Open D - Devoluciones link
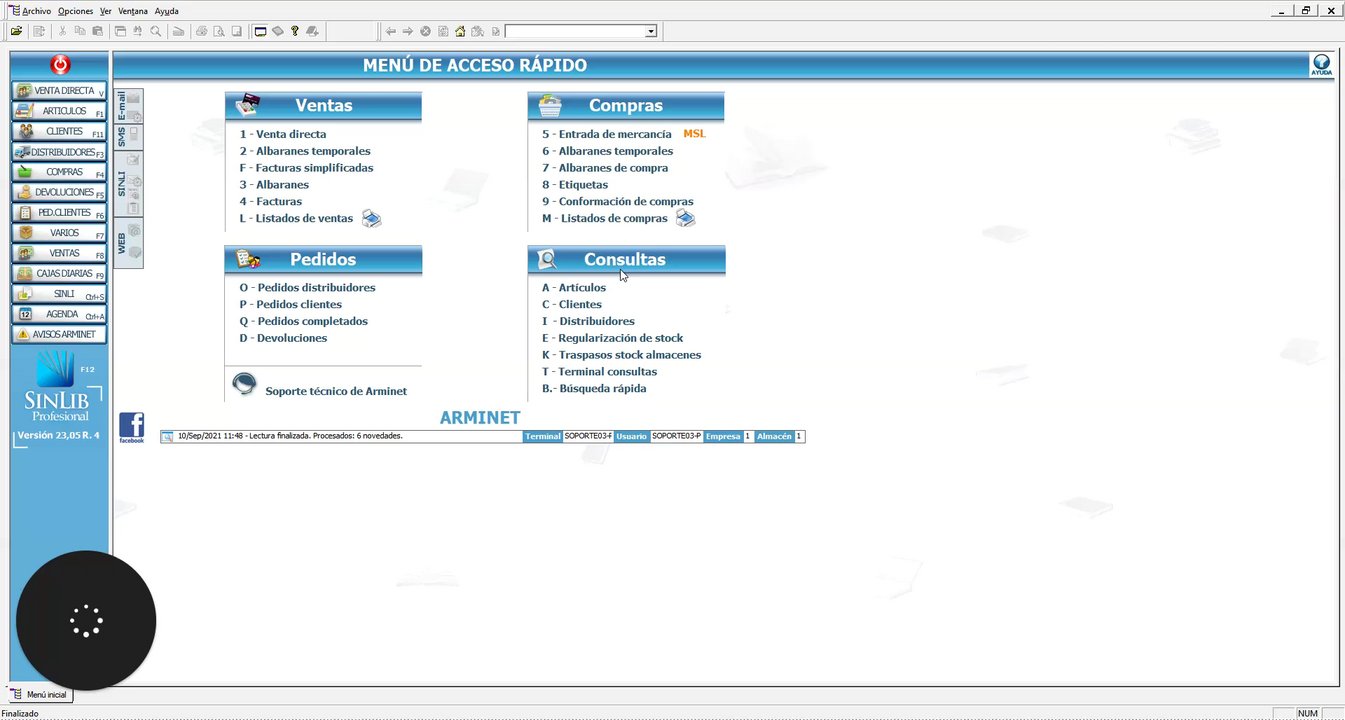 (283, 339)
